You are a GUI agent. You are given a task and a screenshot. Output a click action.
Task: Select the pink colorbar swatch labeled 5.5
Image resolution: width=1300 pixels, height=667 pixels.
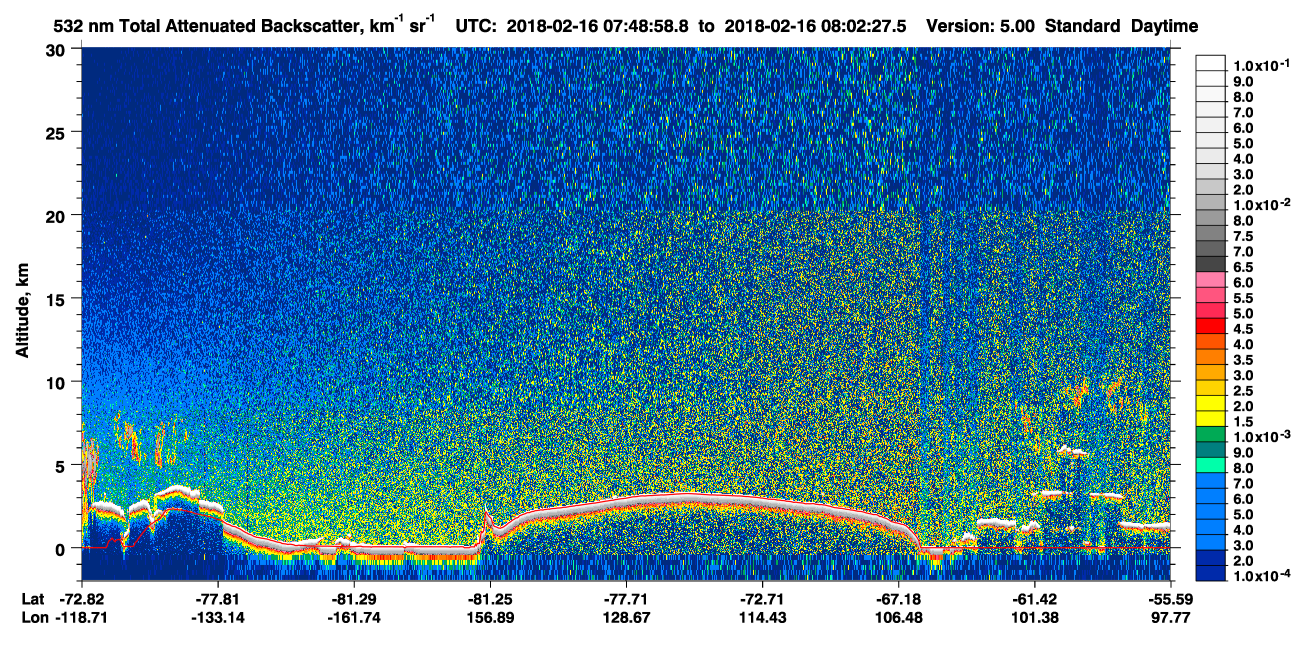tap(1210, 297)
